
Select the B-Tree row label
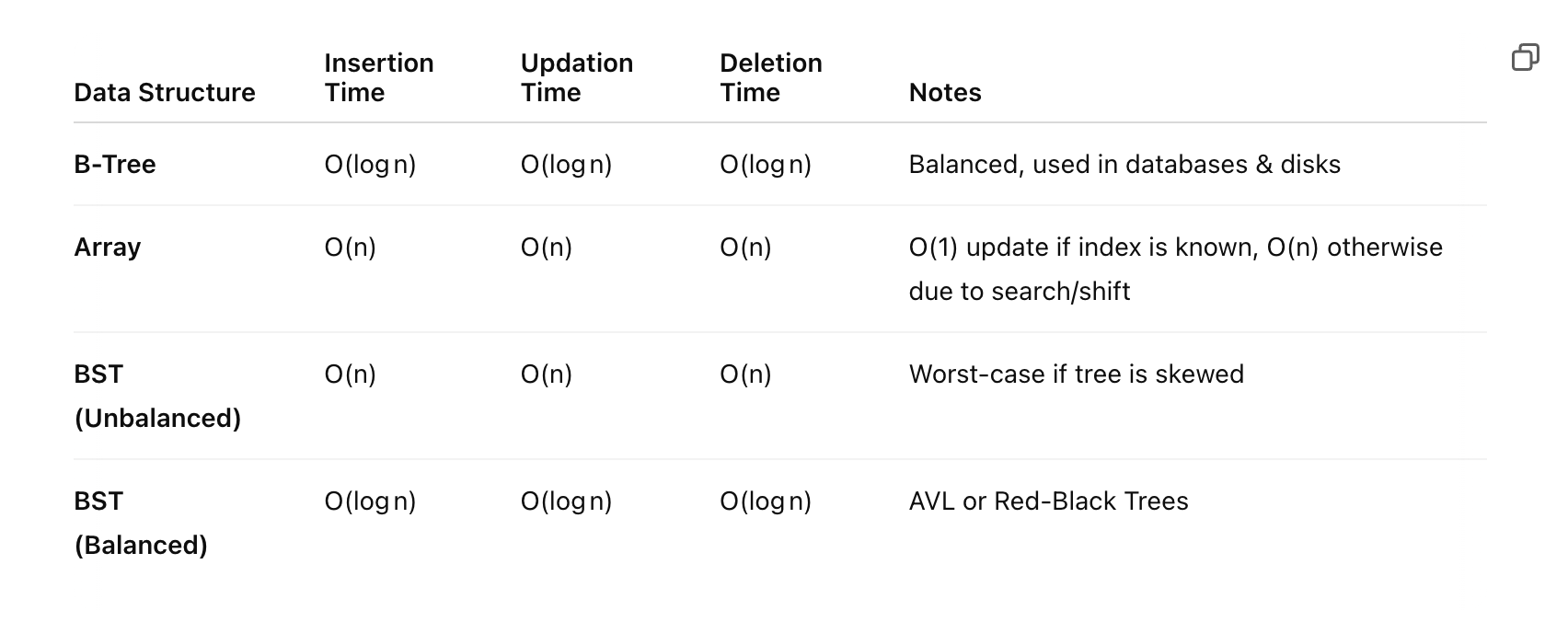[115, 164]
